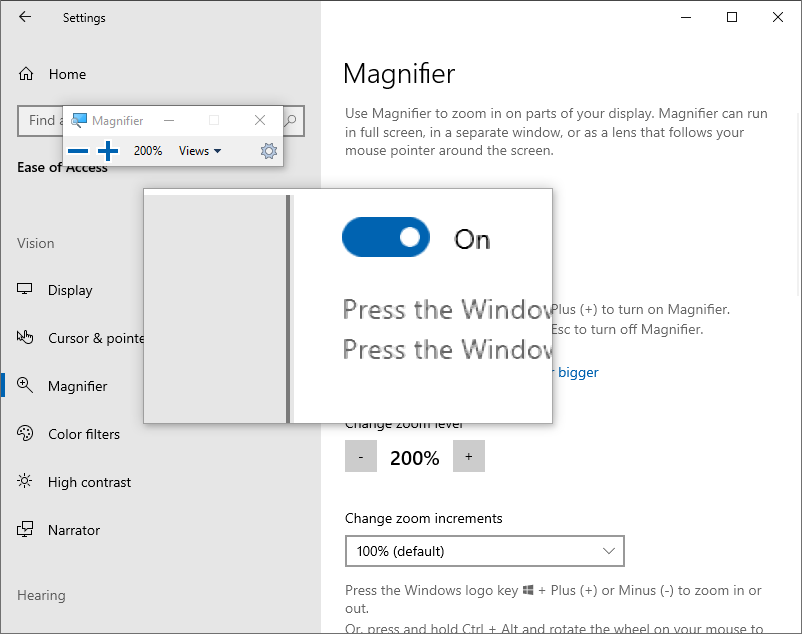Image resolution: width=802 pixels, height=634 pixels.
Task: Open Display settings category
Action: point(72,290)
